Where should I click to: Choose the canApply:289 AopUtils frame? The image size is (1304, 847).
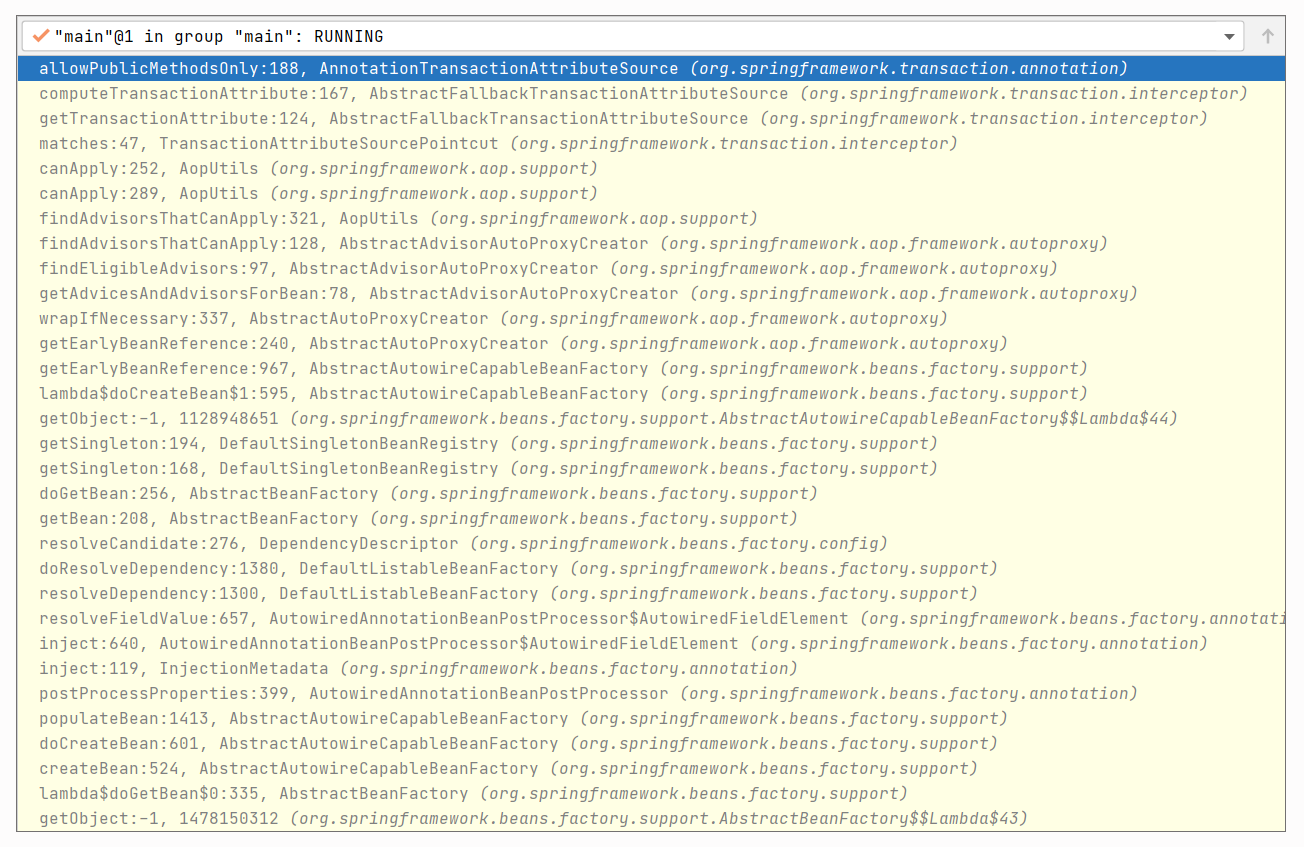317,194
